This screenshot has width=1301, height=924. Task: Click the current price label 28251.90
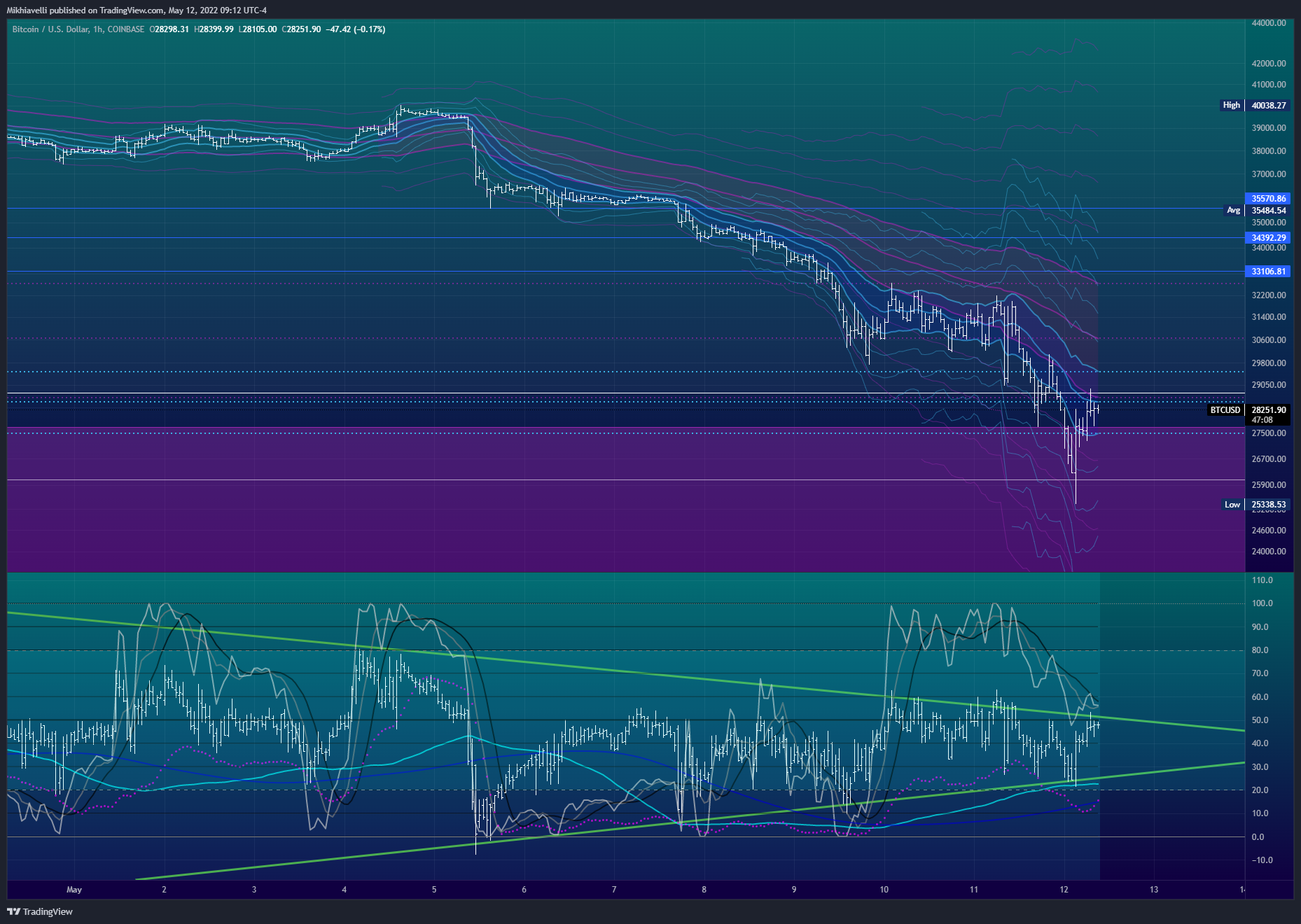point(1269,410)
